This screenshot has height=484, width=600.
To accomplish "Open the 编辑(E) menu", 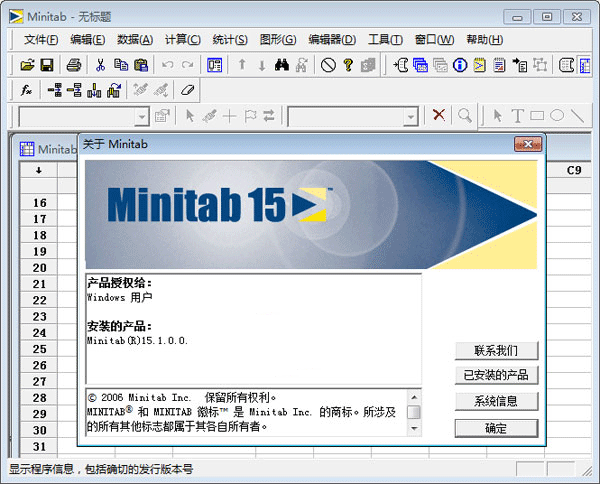I will click(88, 39).
